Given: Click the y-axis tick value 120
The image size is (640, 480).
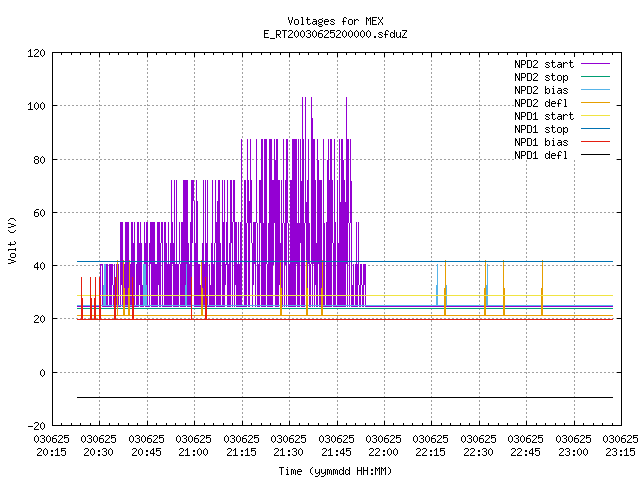Looking at the screenshot, I should point(36,53).
